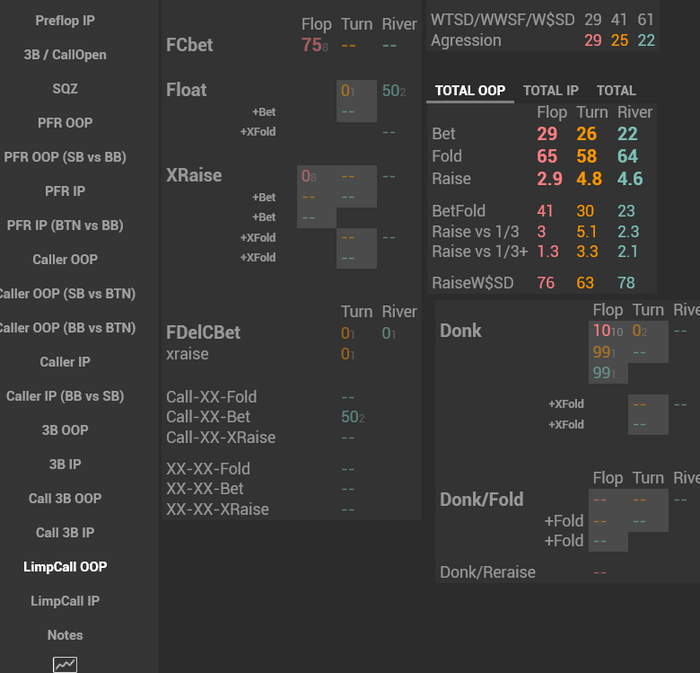
Task: Switch to TOTAL OOP tab
Action: pos(470,91)
